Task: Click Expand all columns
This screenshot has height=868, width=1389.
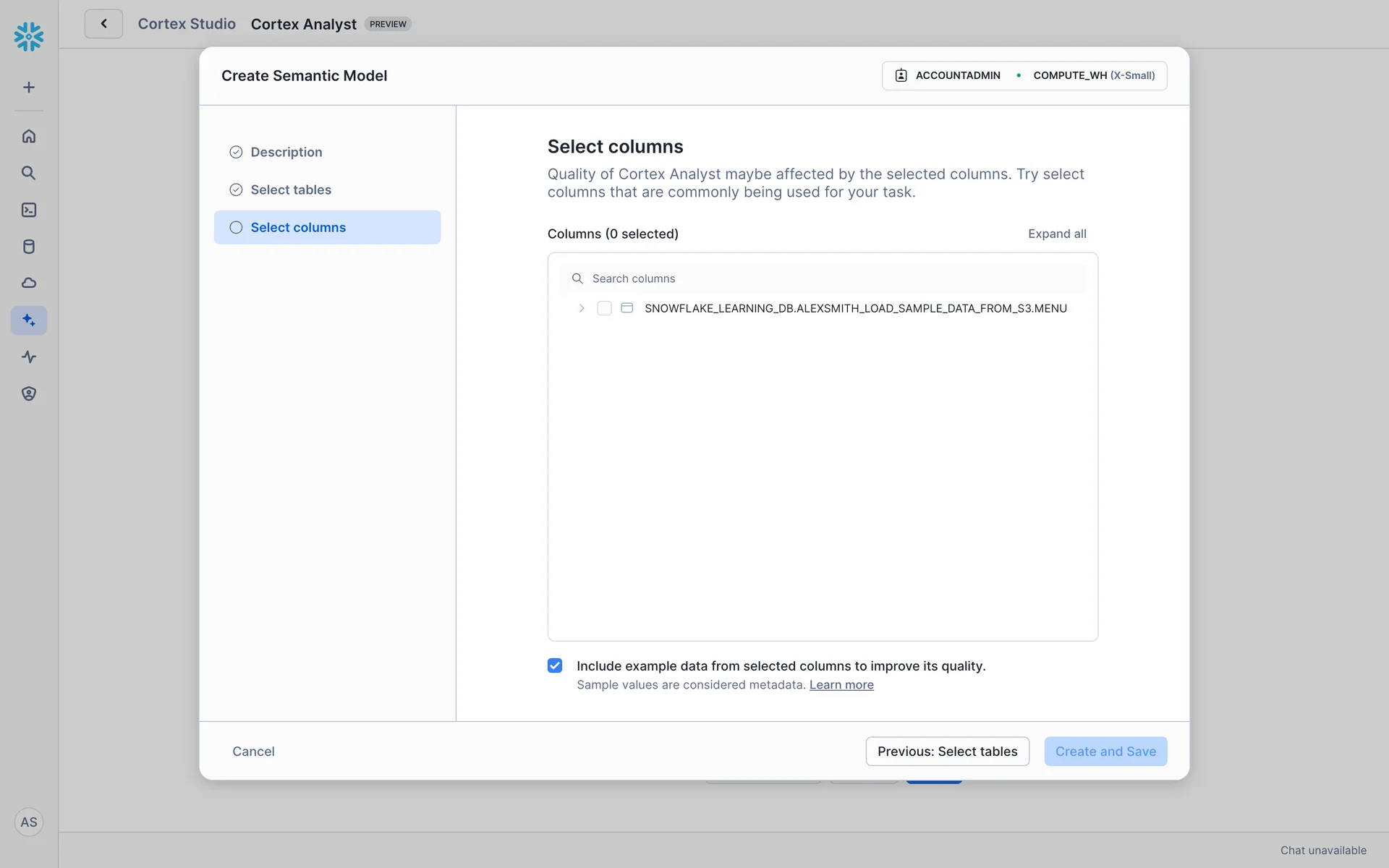Action: point(1056,234)
